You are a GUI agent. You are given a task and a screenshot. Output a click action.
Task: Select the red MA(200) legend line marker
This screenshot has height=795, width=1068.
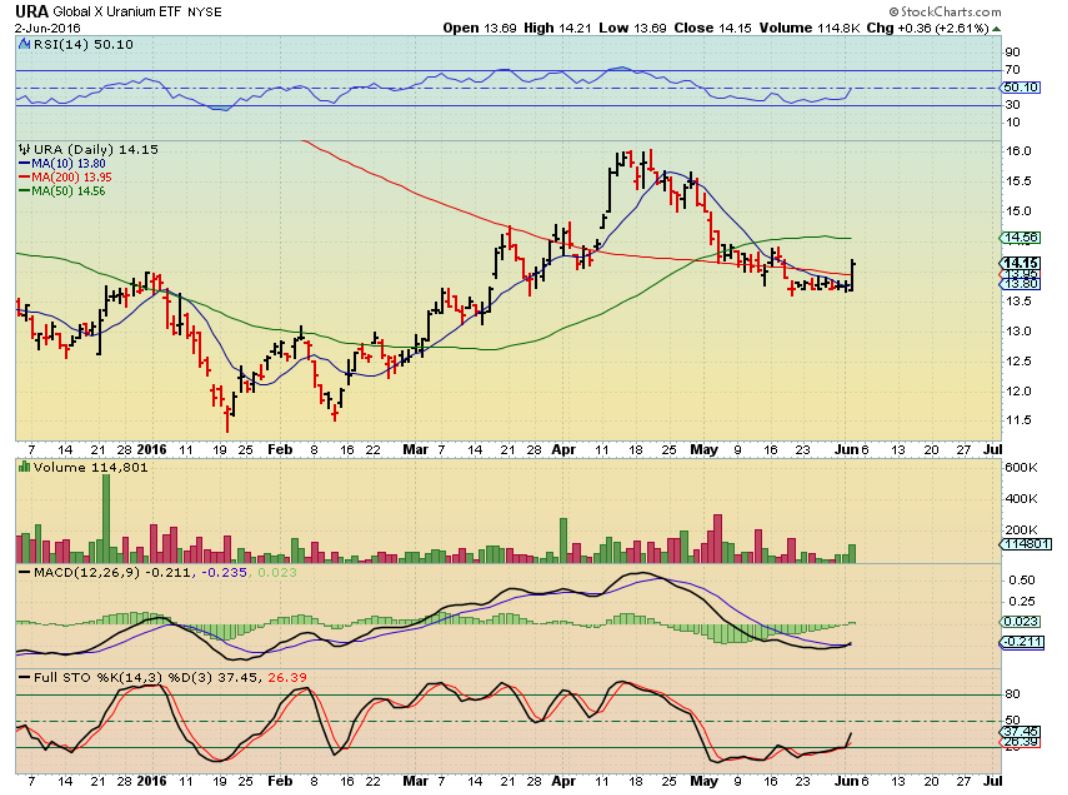click(24, 177)
